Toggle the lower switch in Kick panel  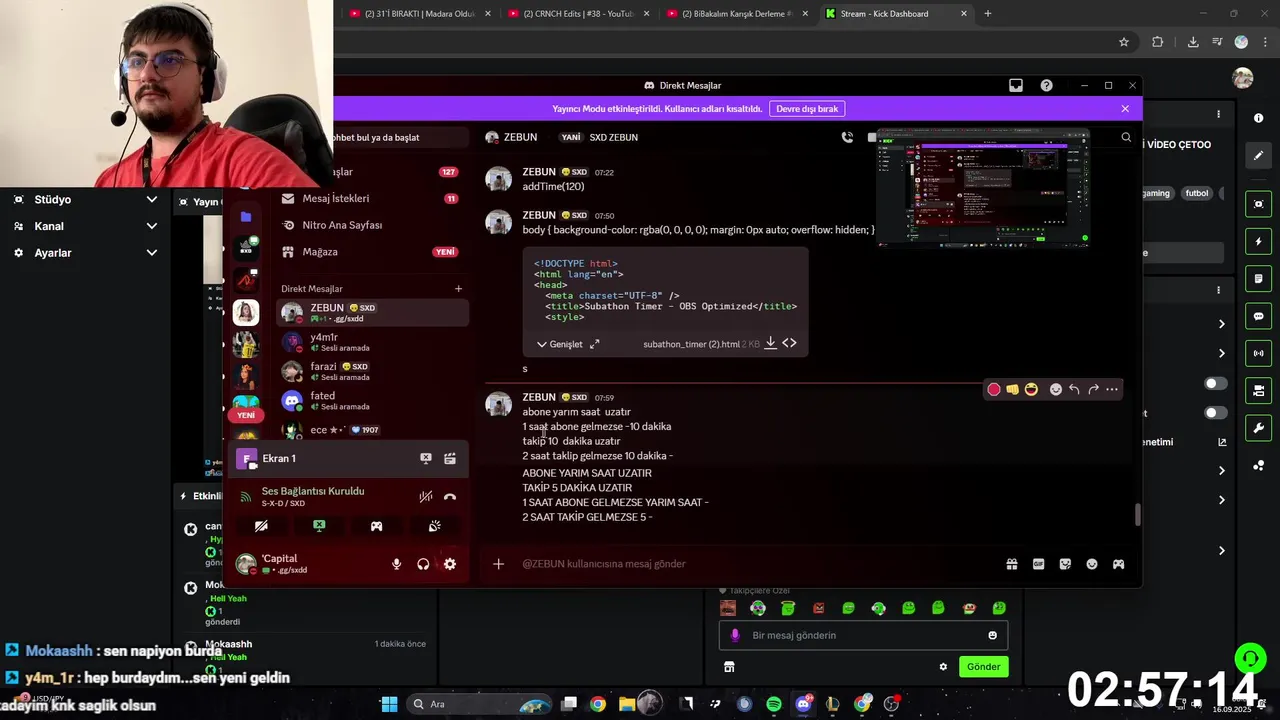(x=1216, y=413)
